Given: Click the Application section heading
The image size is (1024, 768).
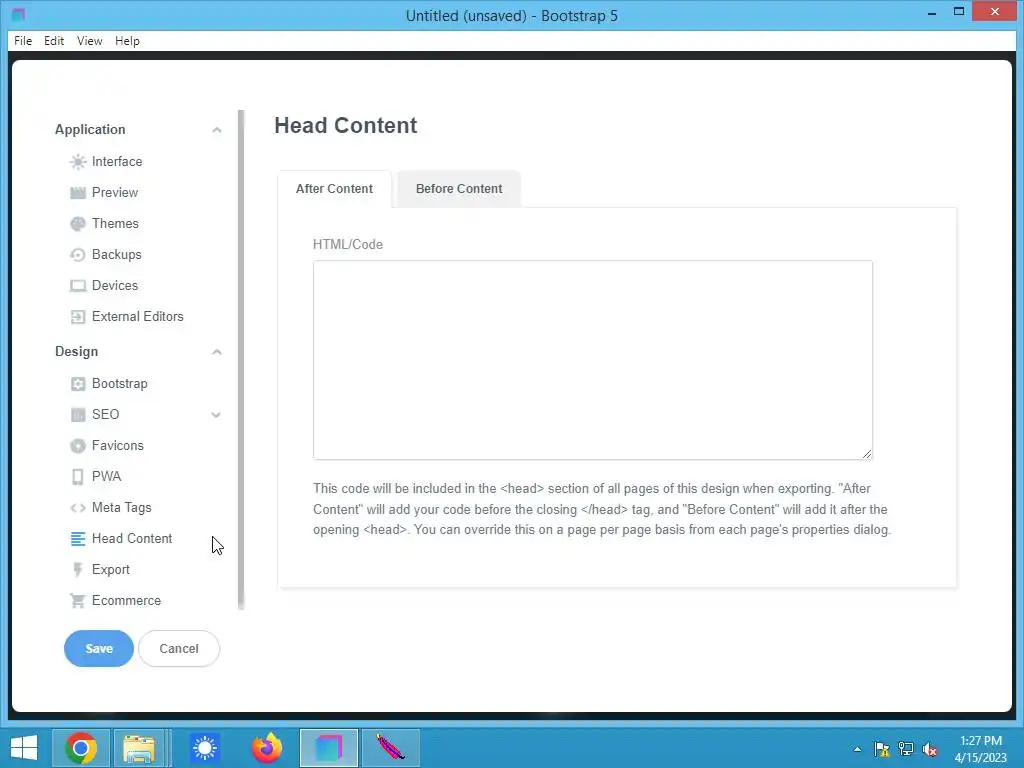Looking at the screenshot, I should point(90,130).
